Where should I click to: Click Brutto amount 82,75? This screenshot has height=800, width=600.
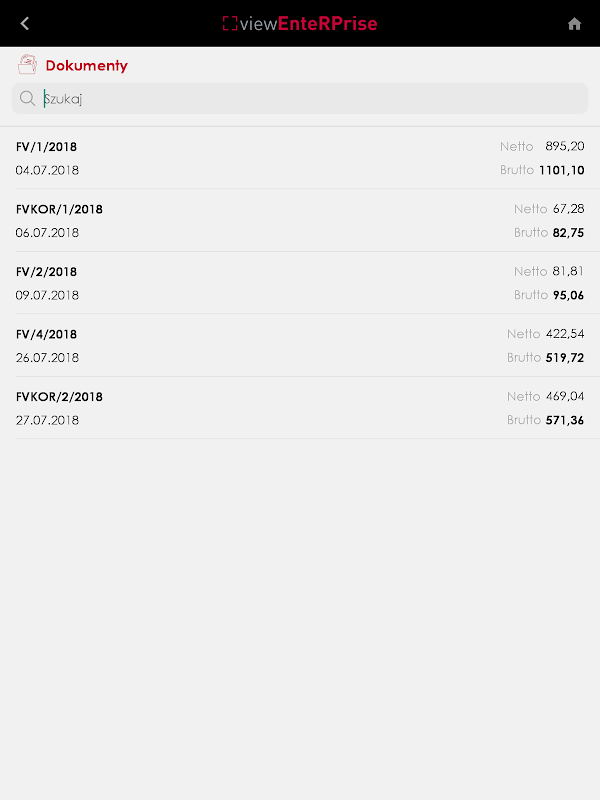[x=568, y=233]
